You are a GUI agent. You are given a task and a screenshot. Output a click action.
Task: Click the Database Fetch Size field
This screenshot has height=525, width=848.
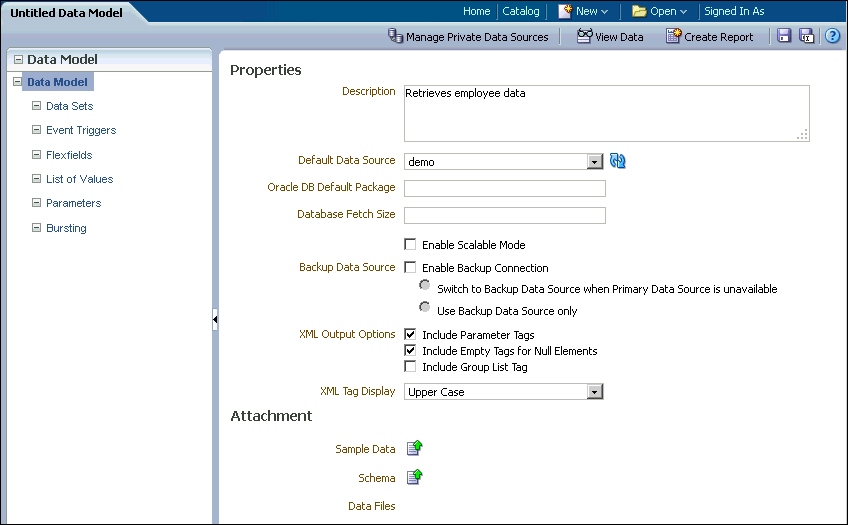pyautogui.click(x=505, y=215)
